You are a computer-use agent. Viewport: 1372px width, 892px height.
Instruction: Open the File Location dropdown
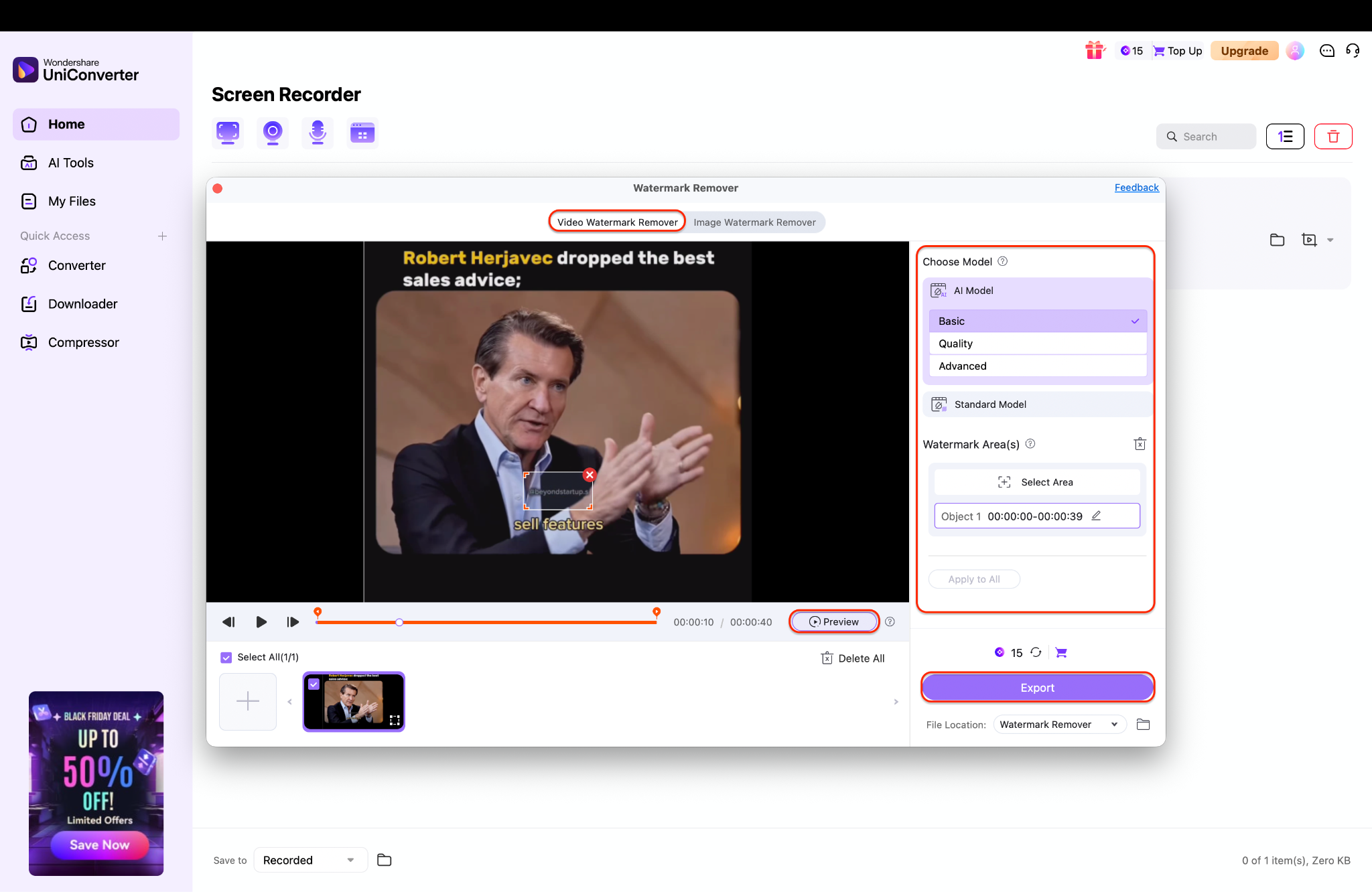coord(1058,725)
